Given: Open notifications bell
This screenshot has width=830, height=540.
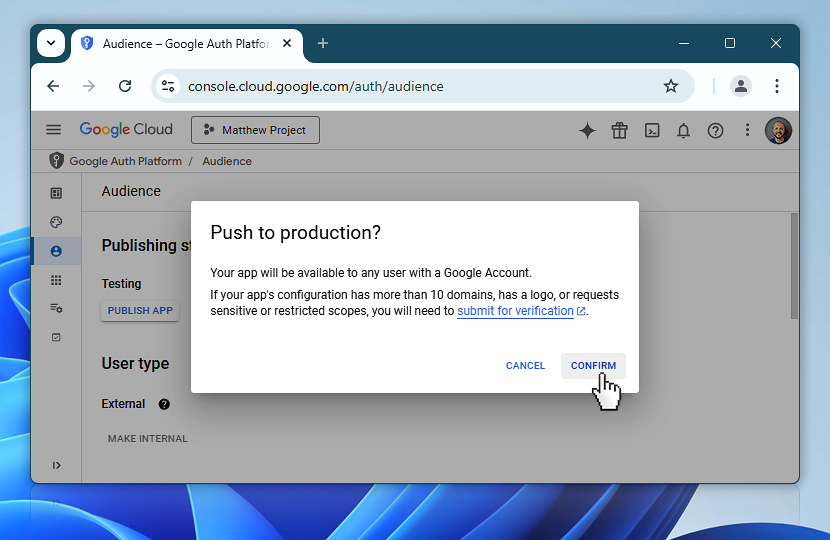Looking at the screenshot, I should click(x=683, y=130).
